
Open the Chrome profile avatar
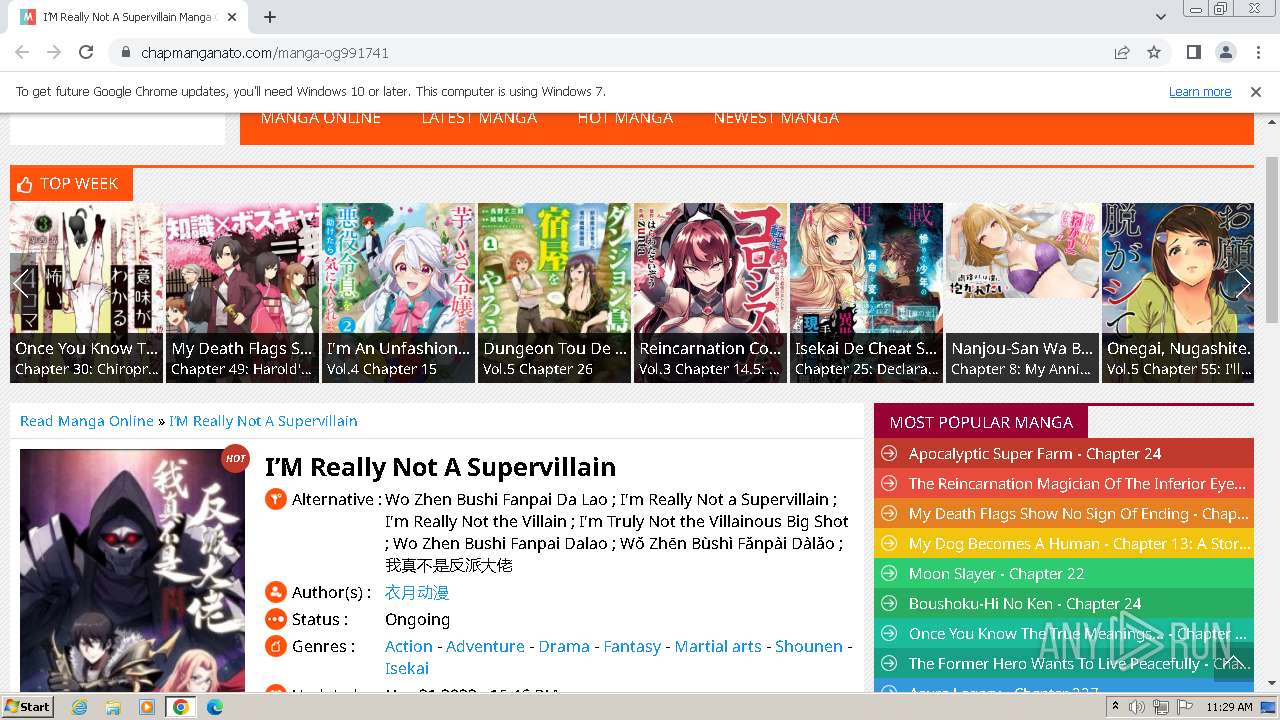(x=1226, y=52)
